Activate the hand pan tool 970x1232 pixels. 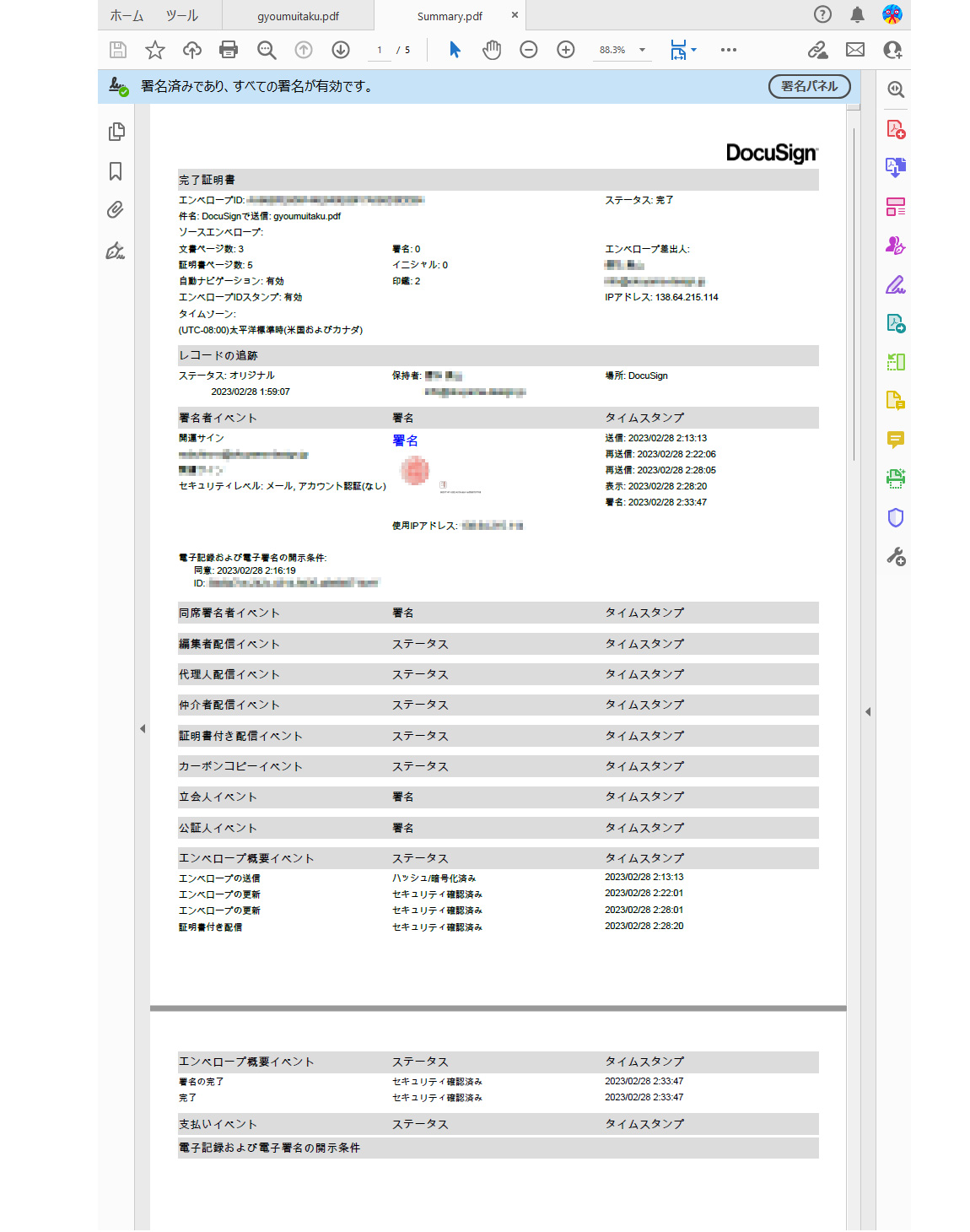pos(492,50)
